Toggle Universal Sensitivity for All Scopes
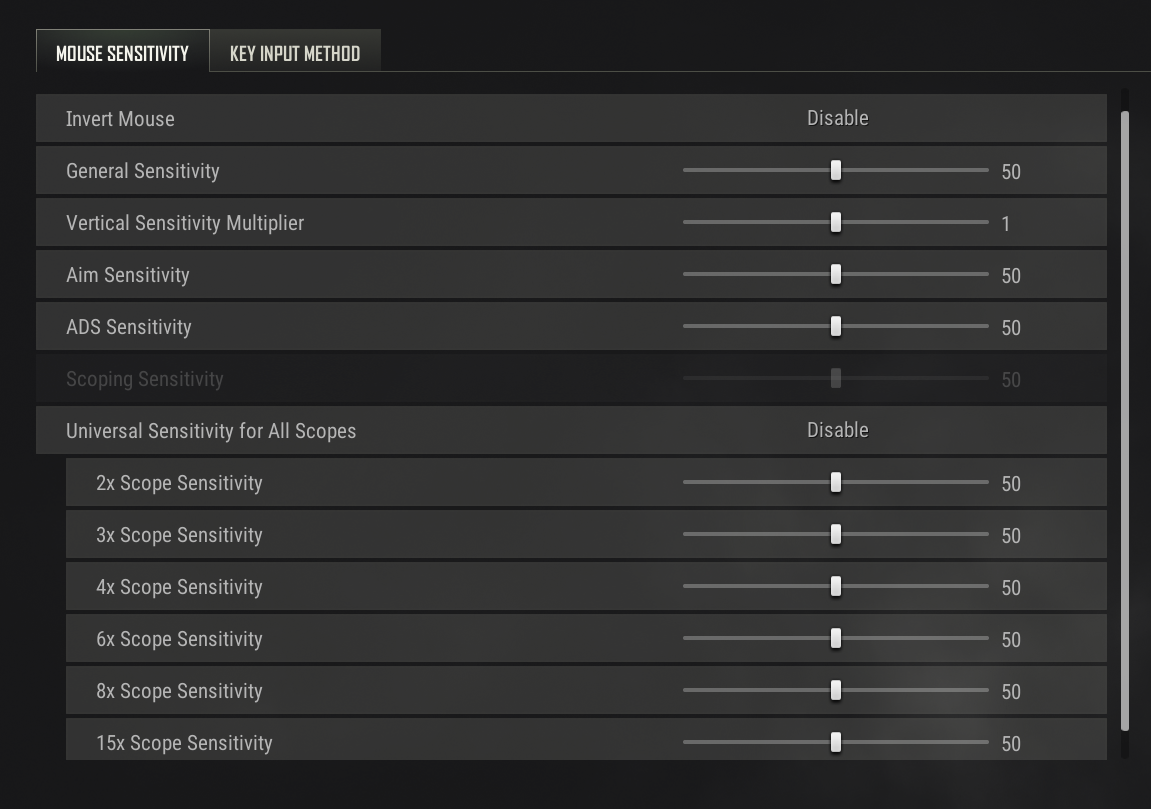The width and height of the screenshot is (1151, 809). pyautogui.click(x=837, y=430)
